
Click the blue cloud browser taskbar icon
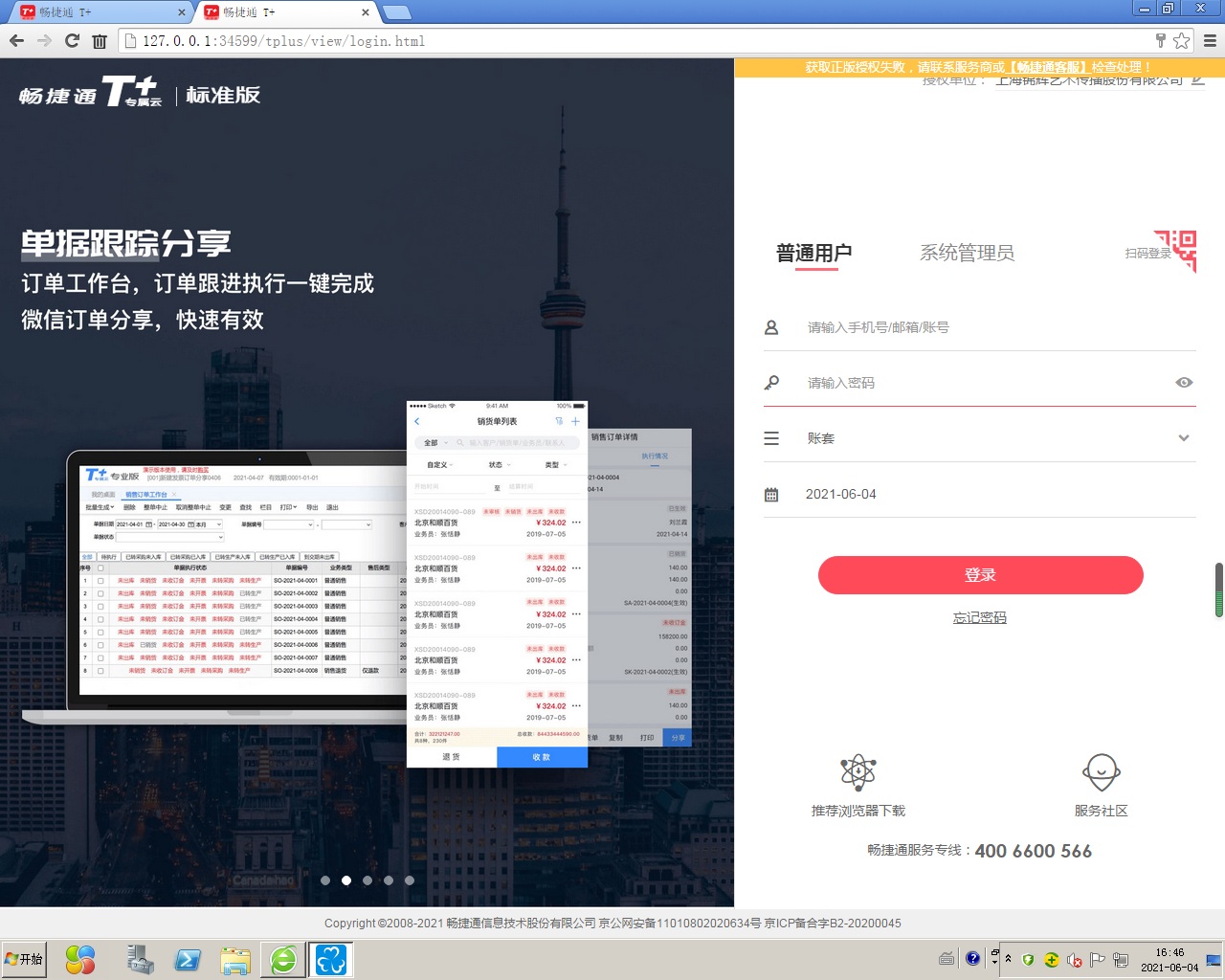(x=331, y=960)
